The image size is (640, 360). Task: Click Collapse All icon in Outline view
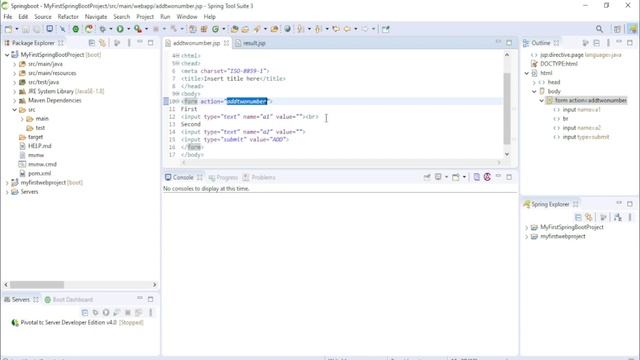tap(596, 43)
